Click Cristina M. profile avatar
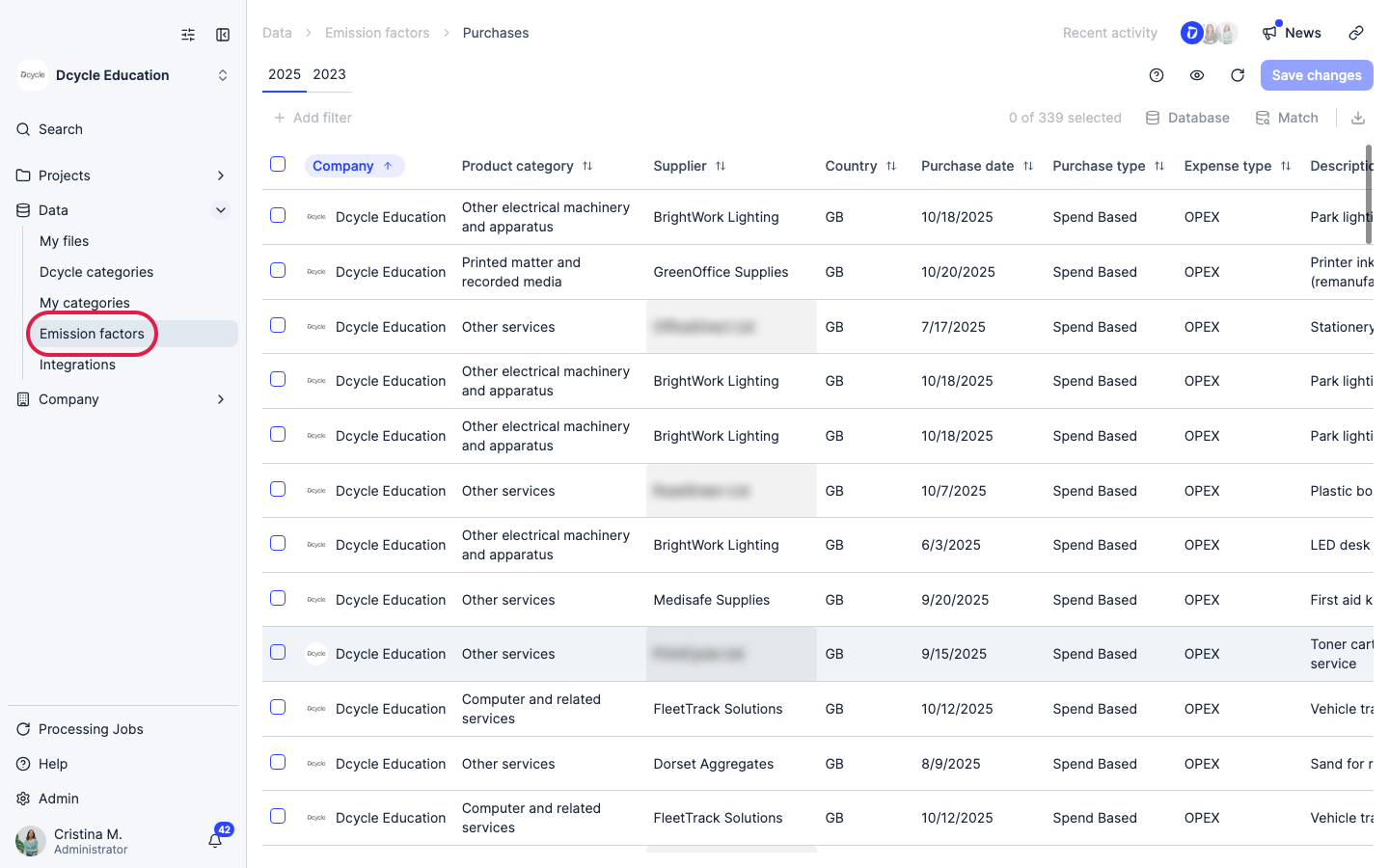The height and width of the screenshot is (868, 1389). coord(31,841)
